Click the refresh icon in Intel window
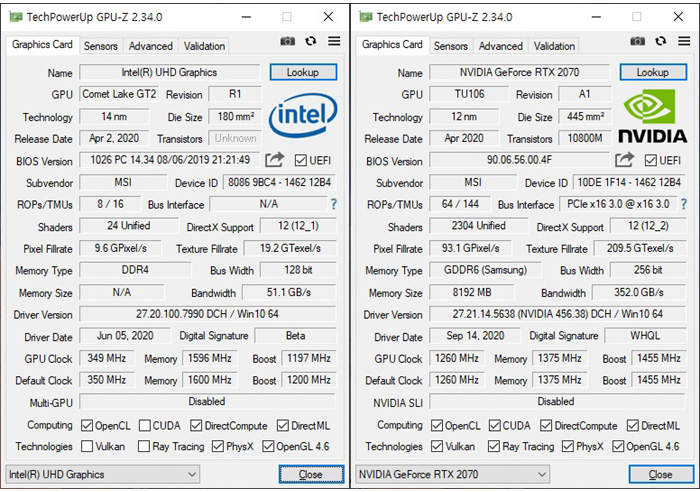Image resolution: width=700 pixels, height=492 pixels. point(311,41)
